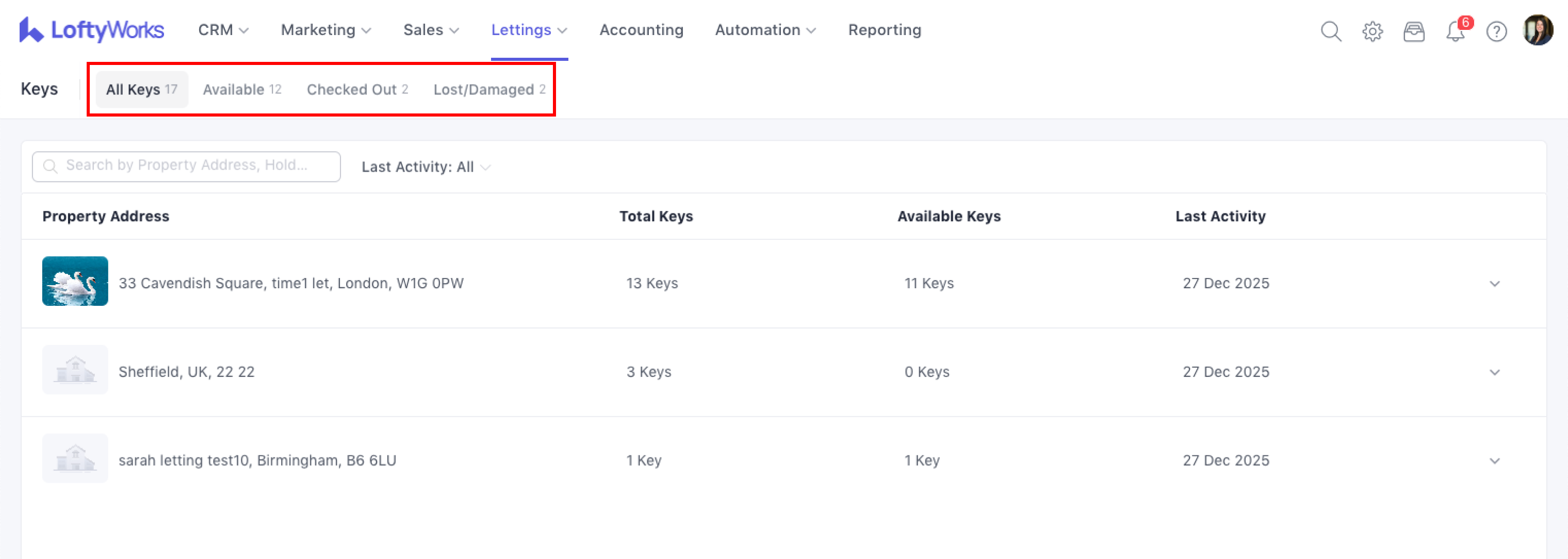
Task: Open the help question mark icon
Action: (1496, 30)
